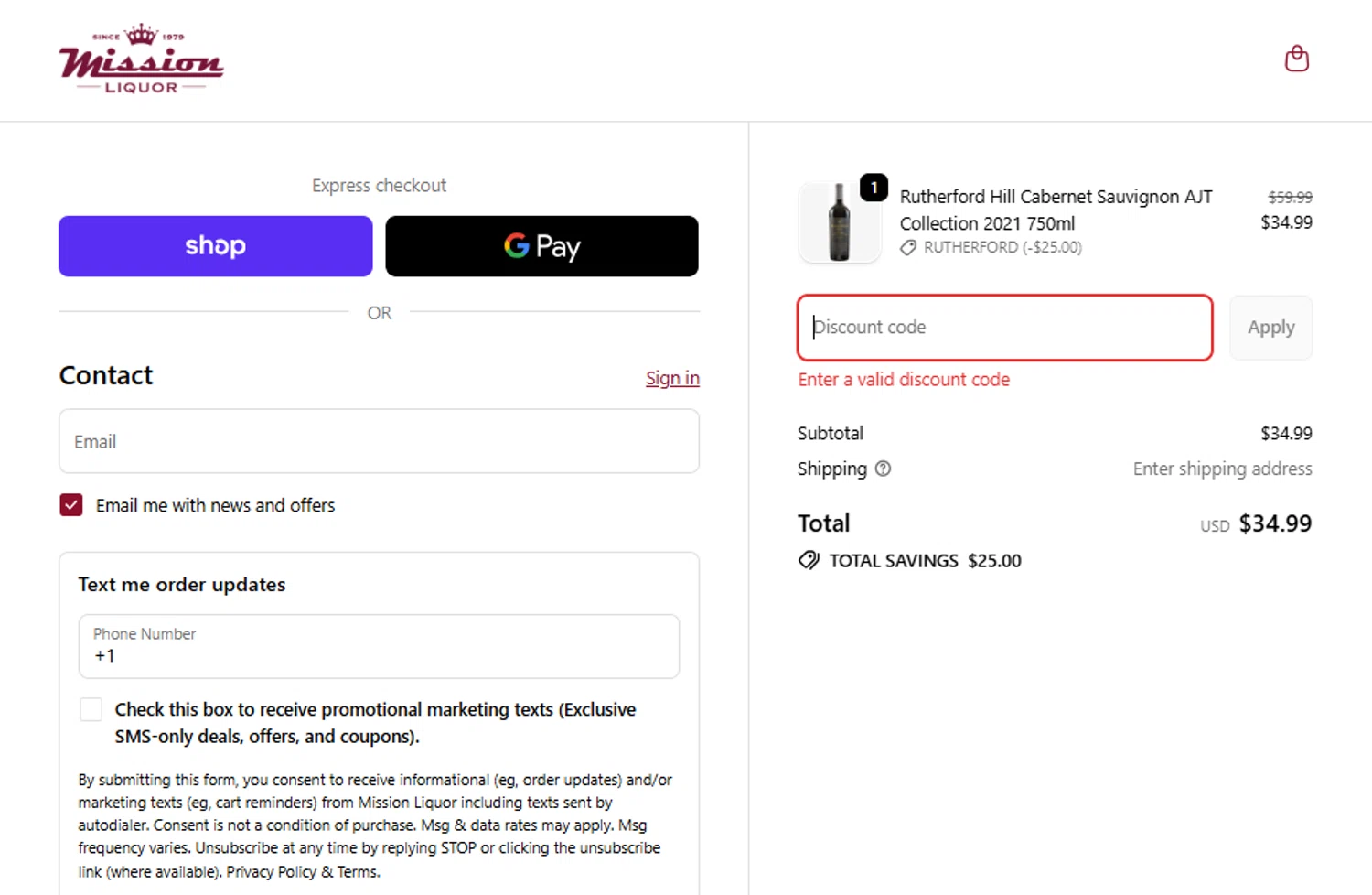Click the item quantity badge on the bottle
Screen dimensions: 1372x895
pyautogui.click(x=874, y=188)
